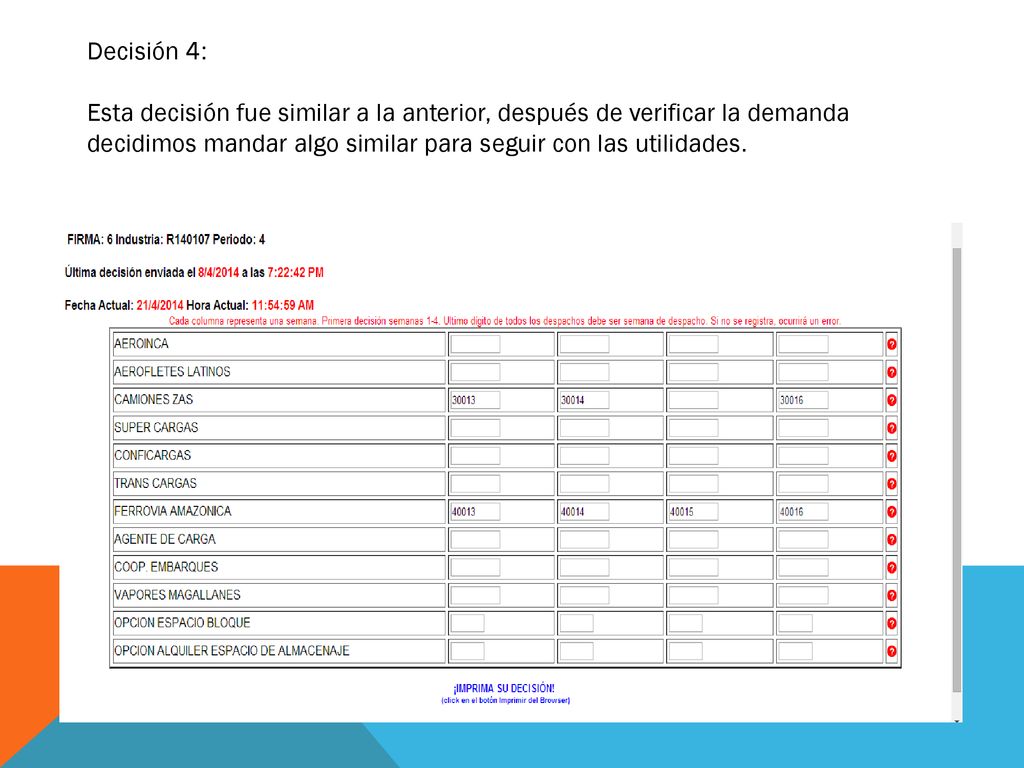Click the current date 21/4/2014
Screen dimensions: 1024x768
pyautogui.click(x=160, y=305)
